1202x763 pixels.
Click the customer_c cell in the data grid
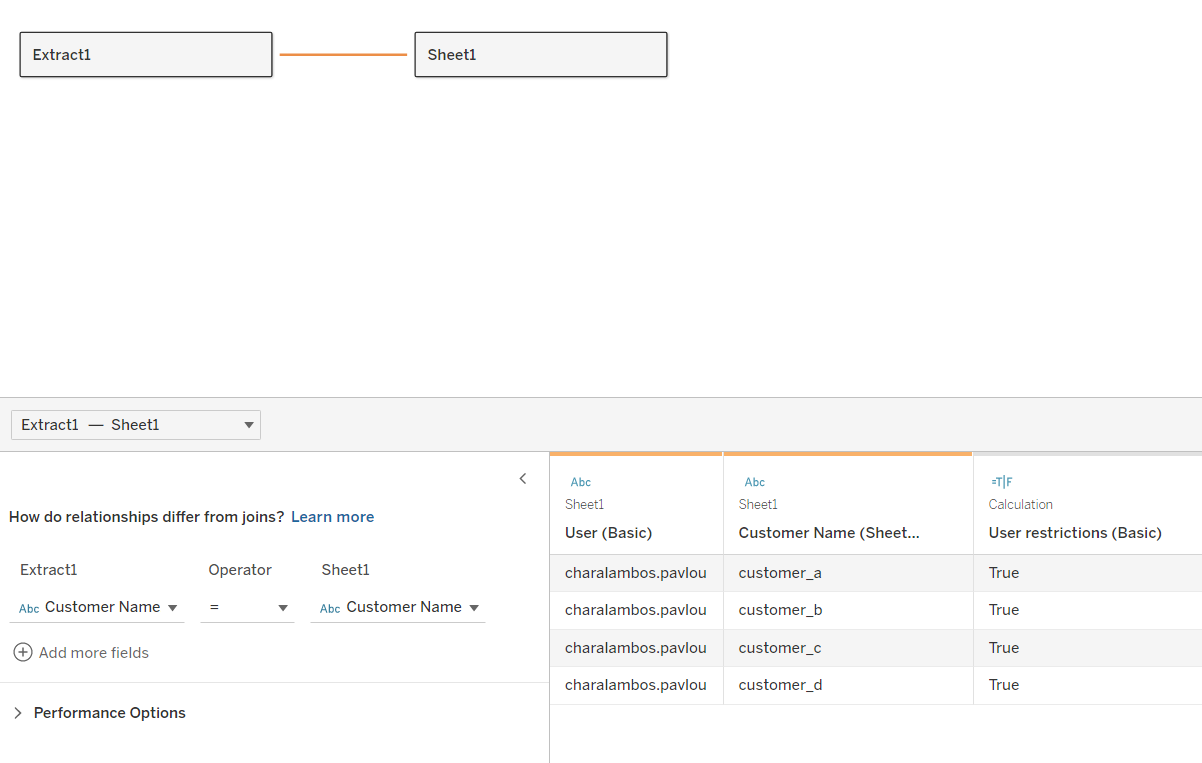(x=780, y=648)
